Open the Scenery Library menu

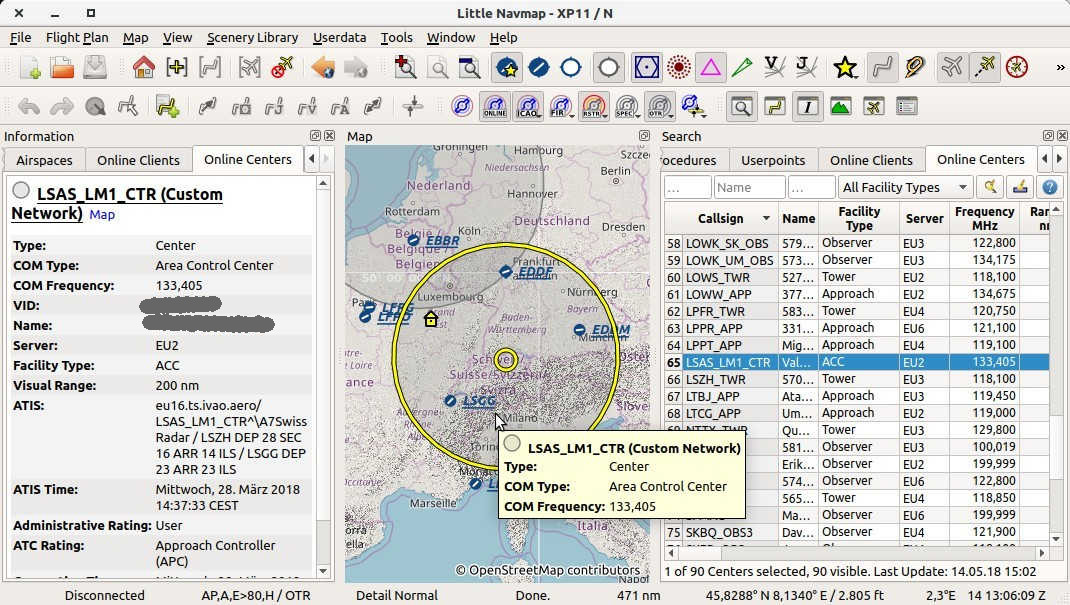click(x=252, y=38)
